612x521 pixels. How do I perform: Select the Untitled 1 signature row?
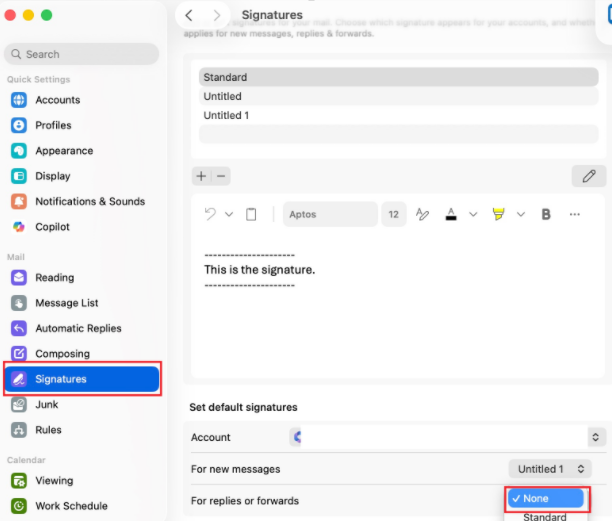click(x=399, y=115)
